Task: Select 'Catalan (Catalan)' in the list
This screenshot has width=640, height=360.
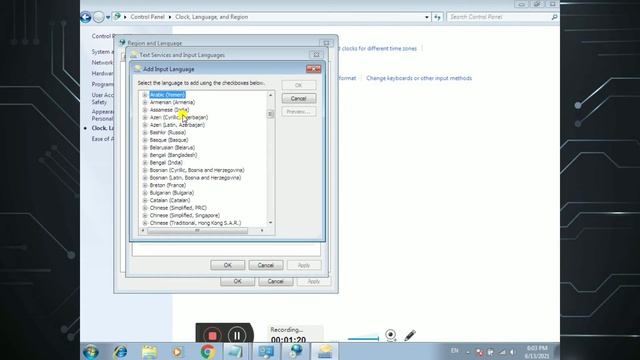Action: (170, 200)
